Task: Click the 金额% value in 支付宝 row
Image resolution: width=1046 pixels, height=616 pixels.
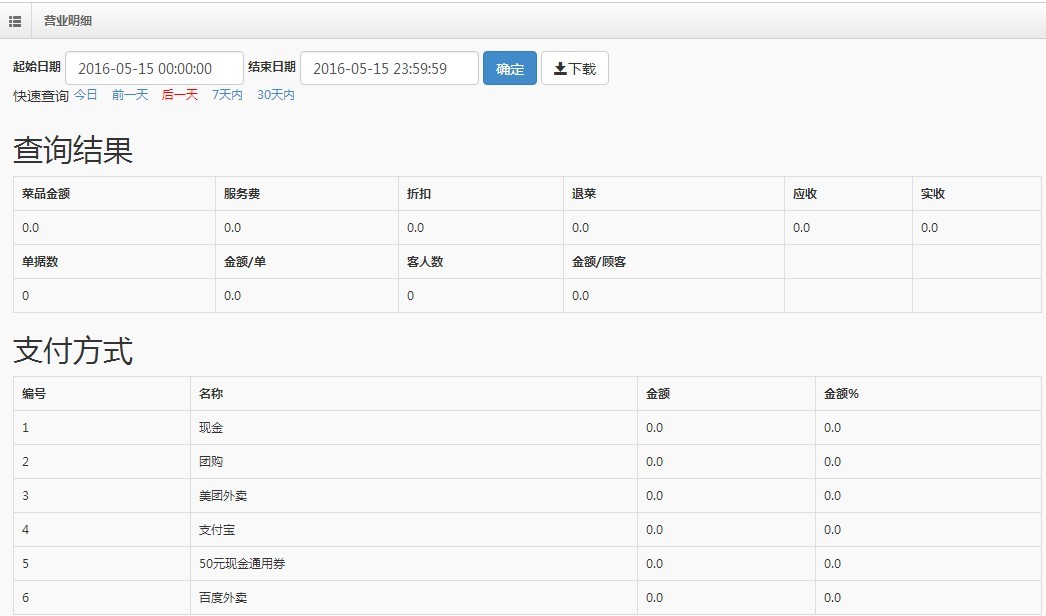Action: [833, 530]
